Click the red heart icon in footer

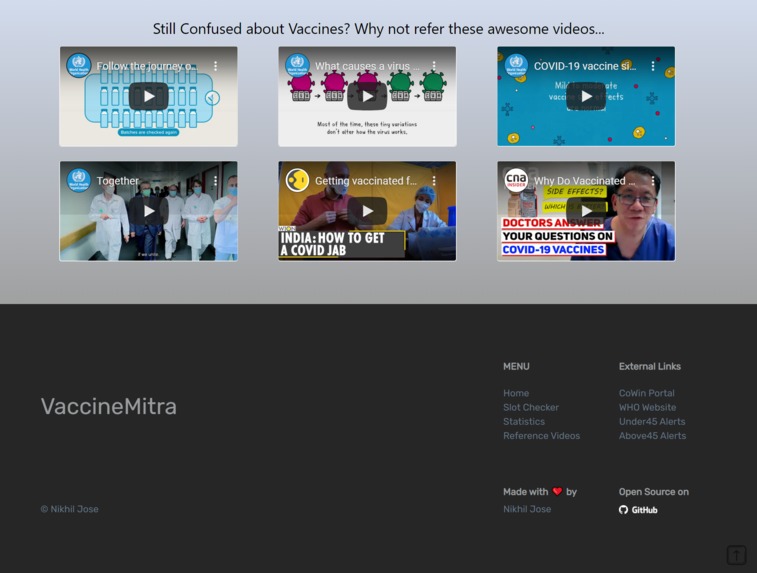557,491
